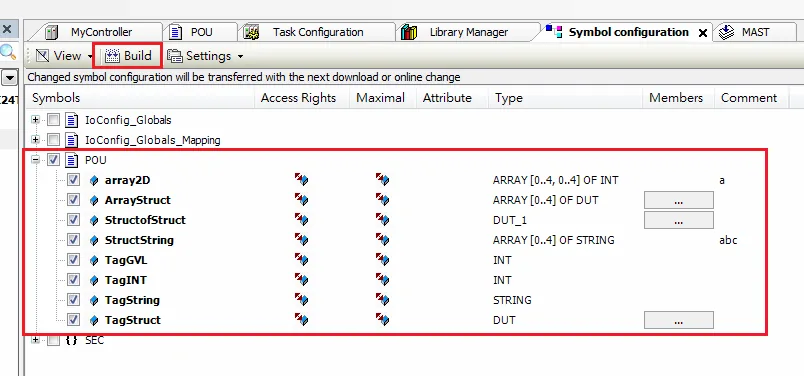Uncheck the array2D checkbox

point(73,180)
